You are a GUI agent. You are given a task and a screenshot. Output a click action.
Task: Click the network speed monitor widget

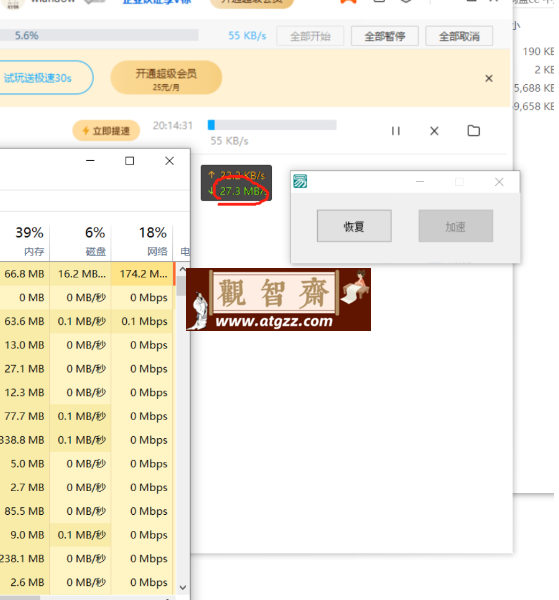(x=236, y=183)
